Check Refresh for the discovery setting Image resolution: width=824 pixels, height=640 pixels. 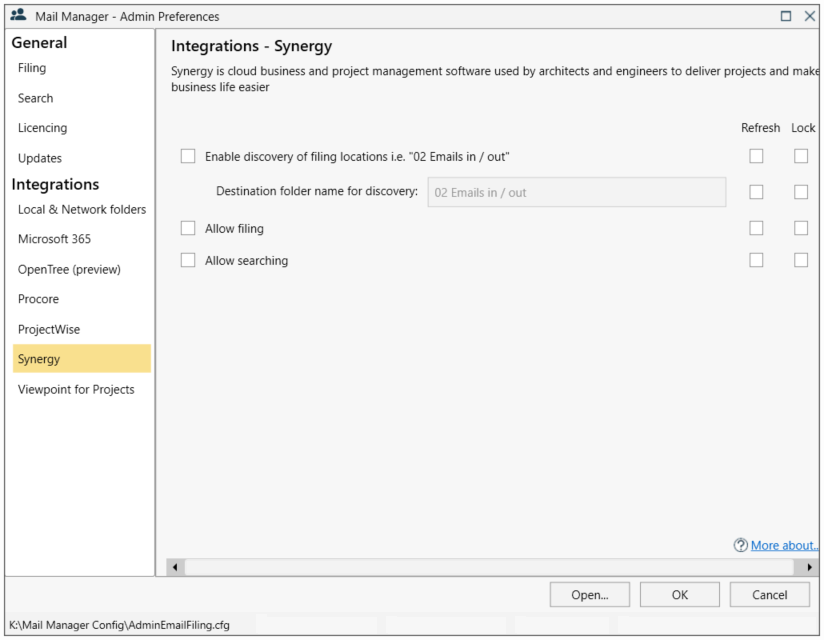coord(756,156)
